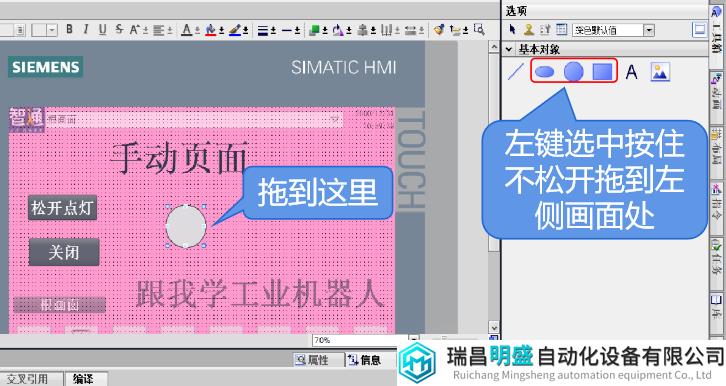Select the Rectangle basic object
This screenshot has width=726, height=386.
click(x=602, y=72)
